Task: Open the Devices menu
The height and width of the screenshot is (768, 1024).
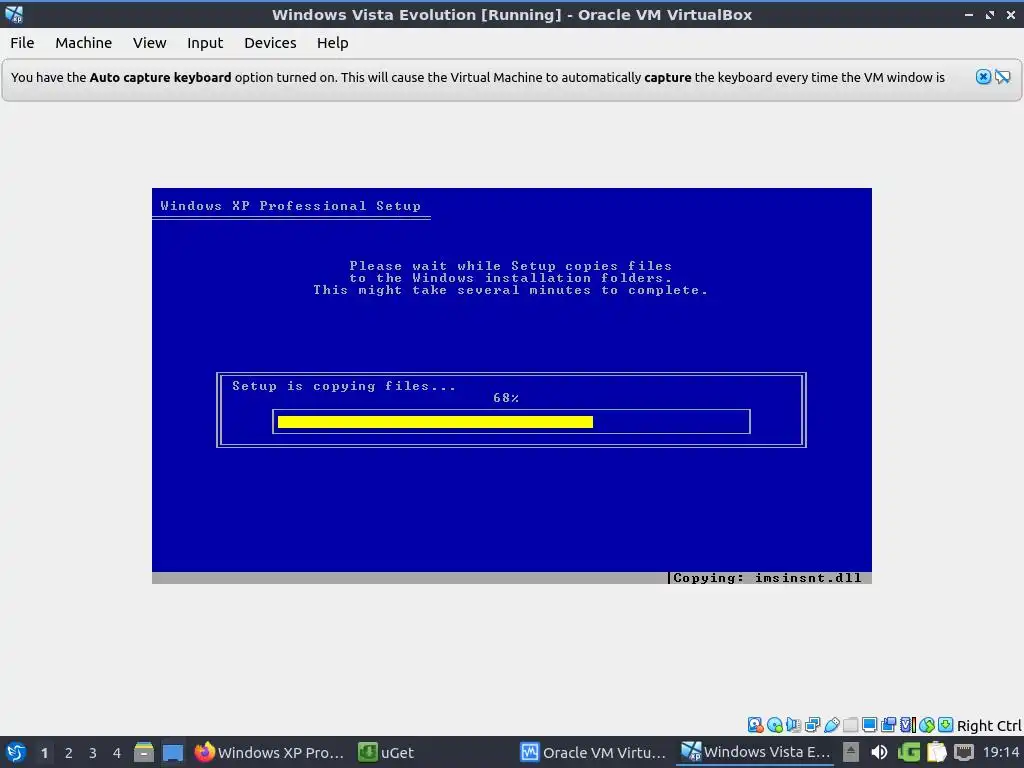Action: coord(270,43)
